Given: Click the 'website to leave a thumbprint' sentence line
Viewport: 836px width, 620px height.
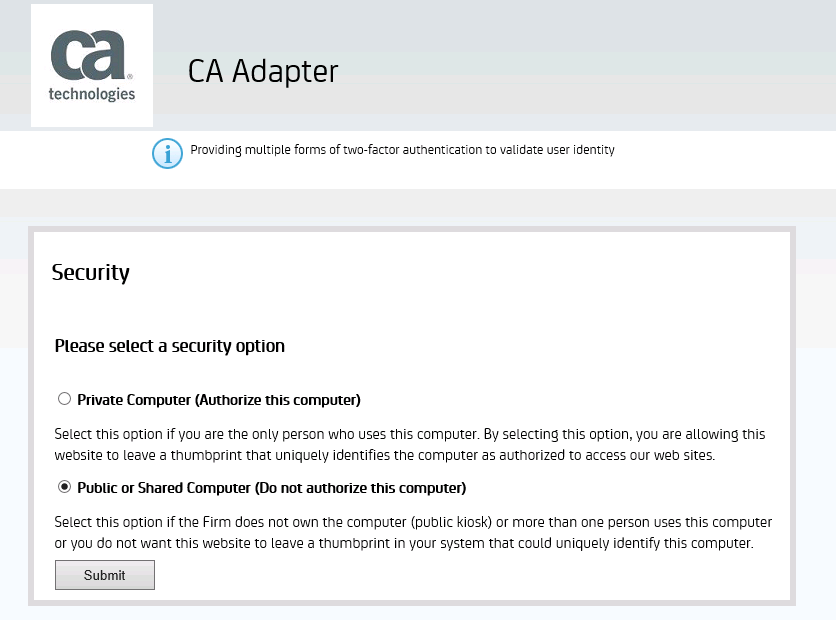Looking at the screenshot, I should click(x=384, y=455).
